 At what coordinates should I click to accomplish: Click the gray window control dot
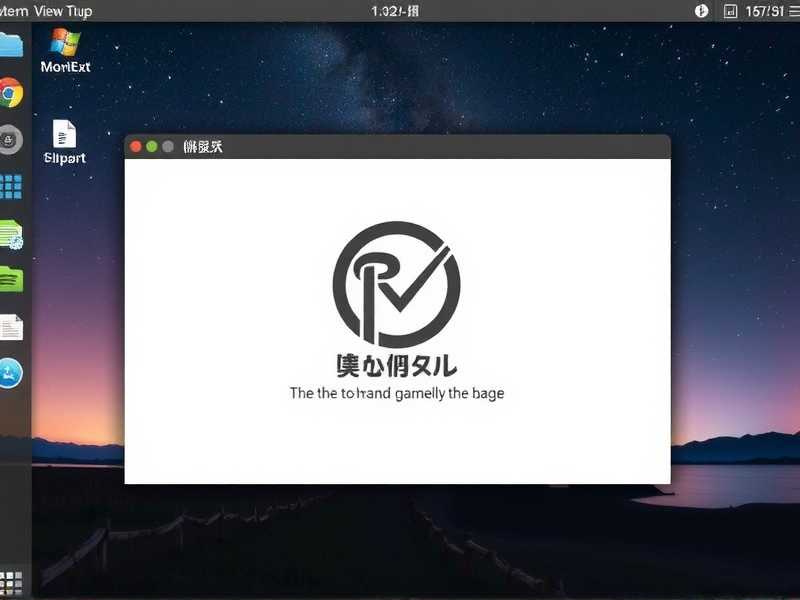click(168, 145)
